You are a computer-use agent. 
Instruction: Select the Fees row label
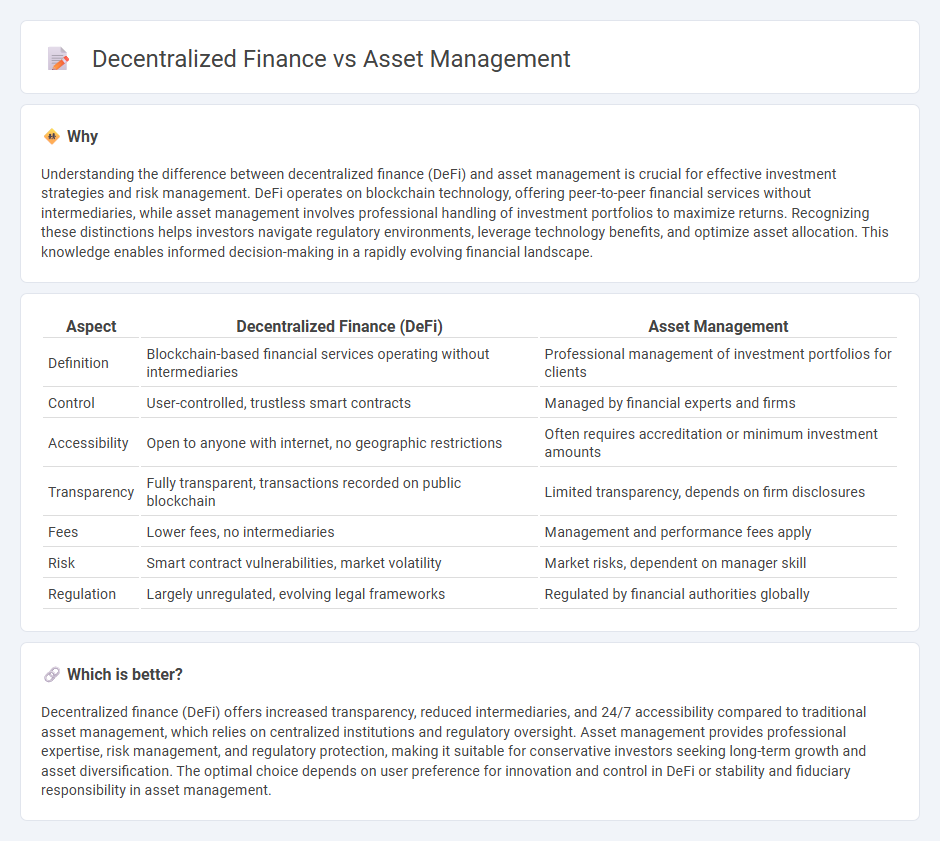tap(63, 532)
